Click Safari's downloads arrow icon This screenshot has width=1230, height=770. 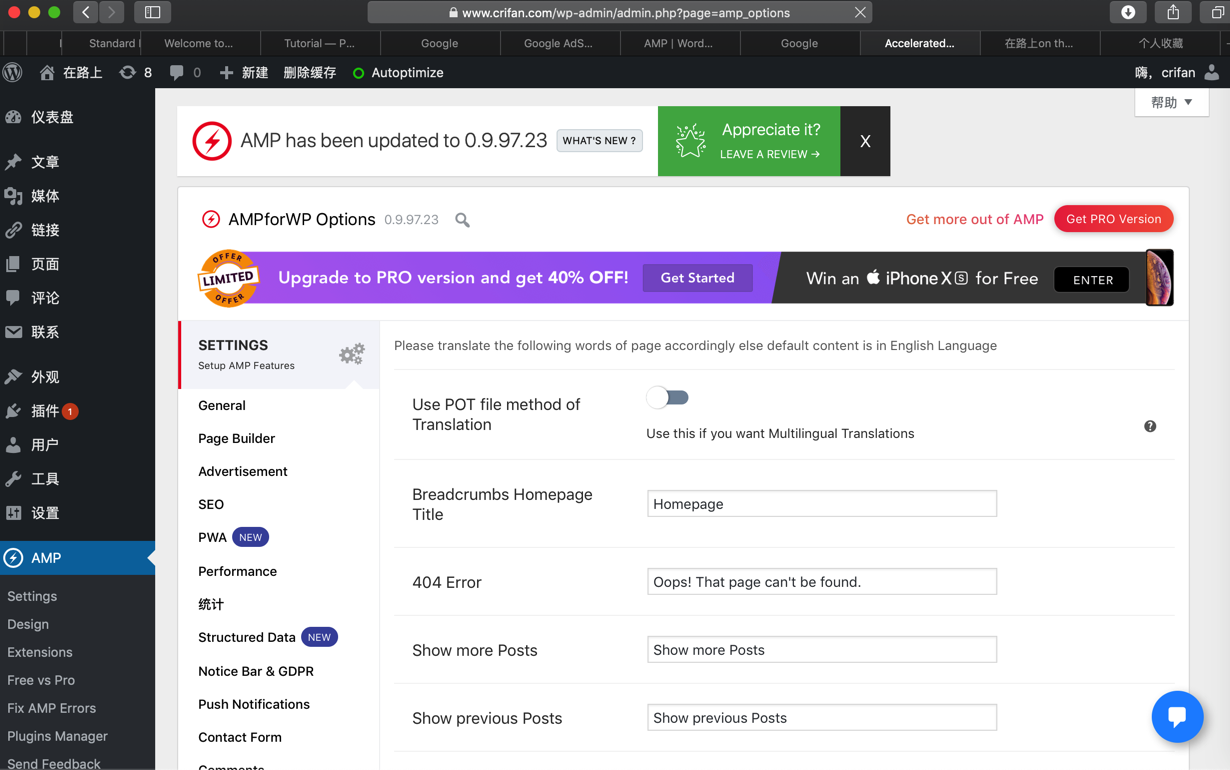click(x=1128, y=12)
